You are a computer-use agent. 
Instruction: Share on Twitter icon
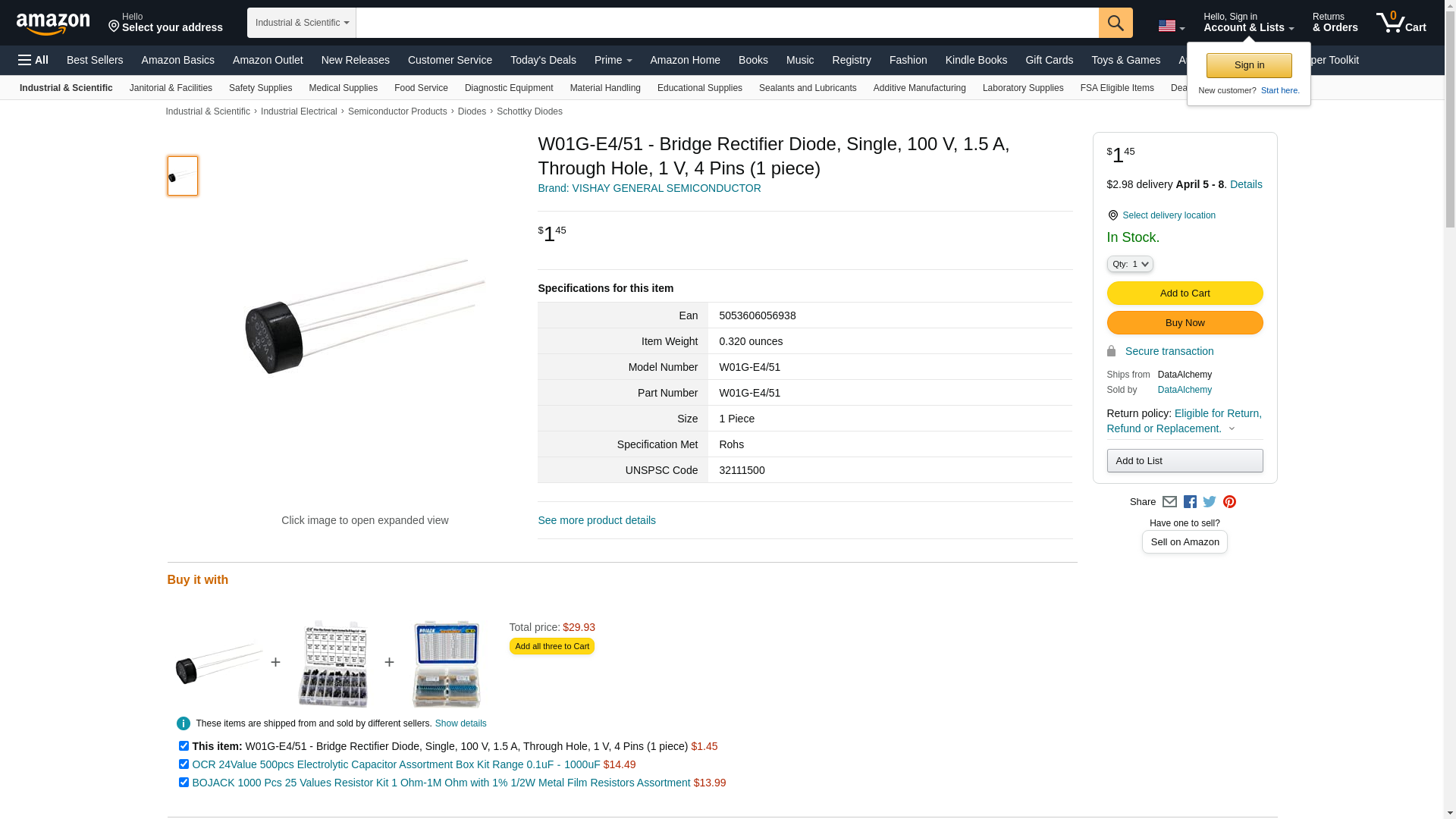pos(1210,502)
